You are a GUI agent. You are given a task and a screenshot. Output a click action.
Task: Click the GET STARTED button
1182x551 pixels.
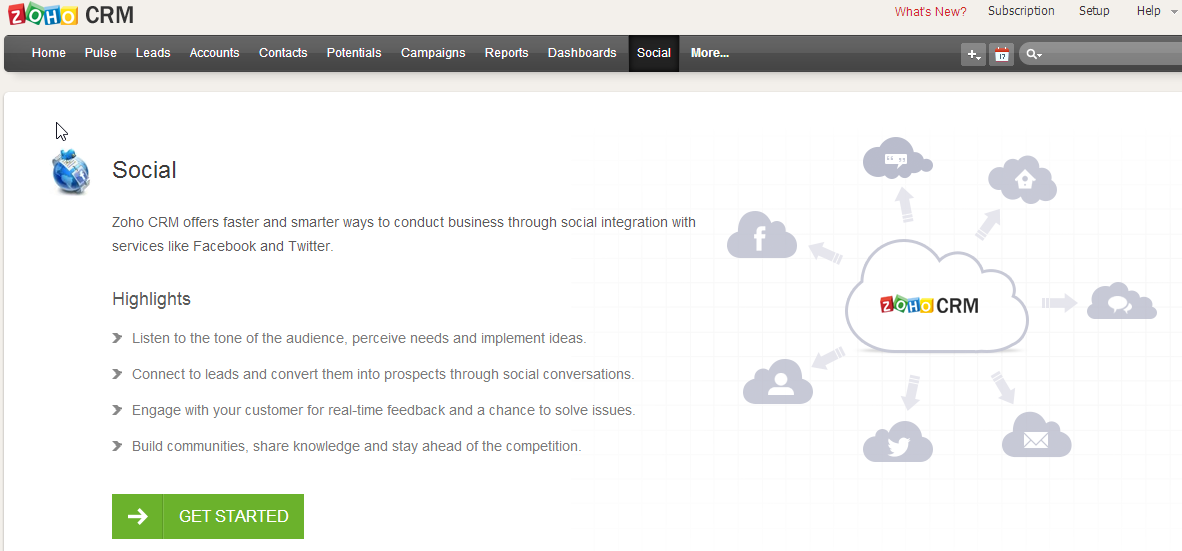208,516
